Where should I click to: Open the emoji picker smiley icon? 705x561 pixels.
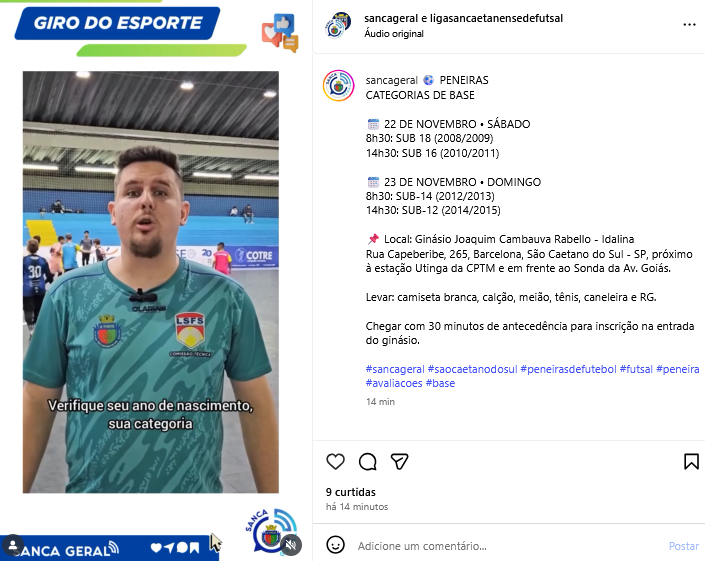pos(335,545)
